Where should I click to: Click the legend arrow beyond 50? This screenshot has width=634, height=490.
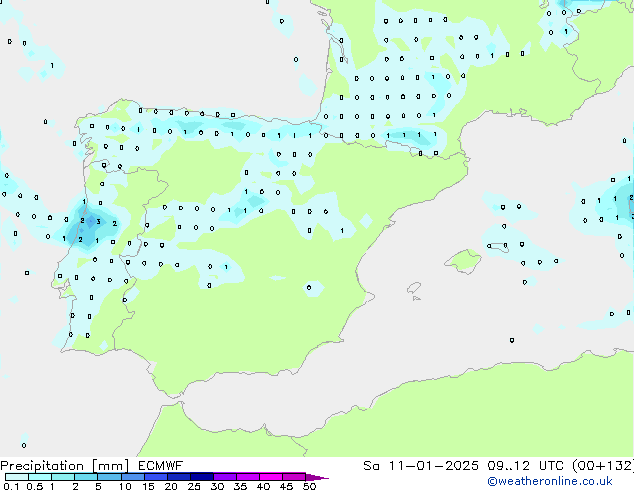(x=317, y=477)
